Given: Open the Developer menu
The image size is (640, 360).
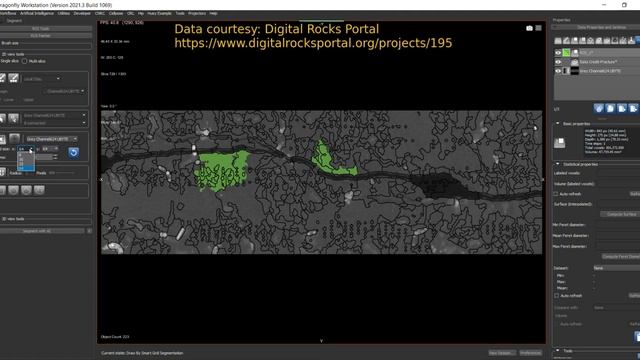Looking at the screenshot, I should pyautogui.click(x=82, y=13).
